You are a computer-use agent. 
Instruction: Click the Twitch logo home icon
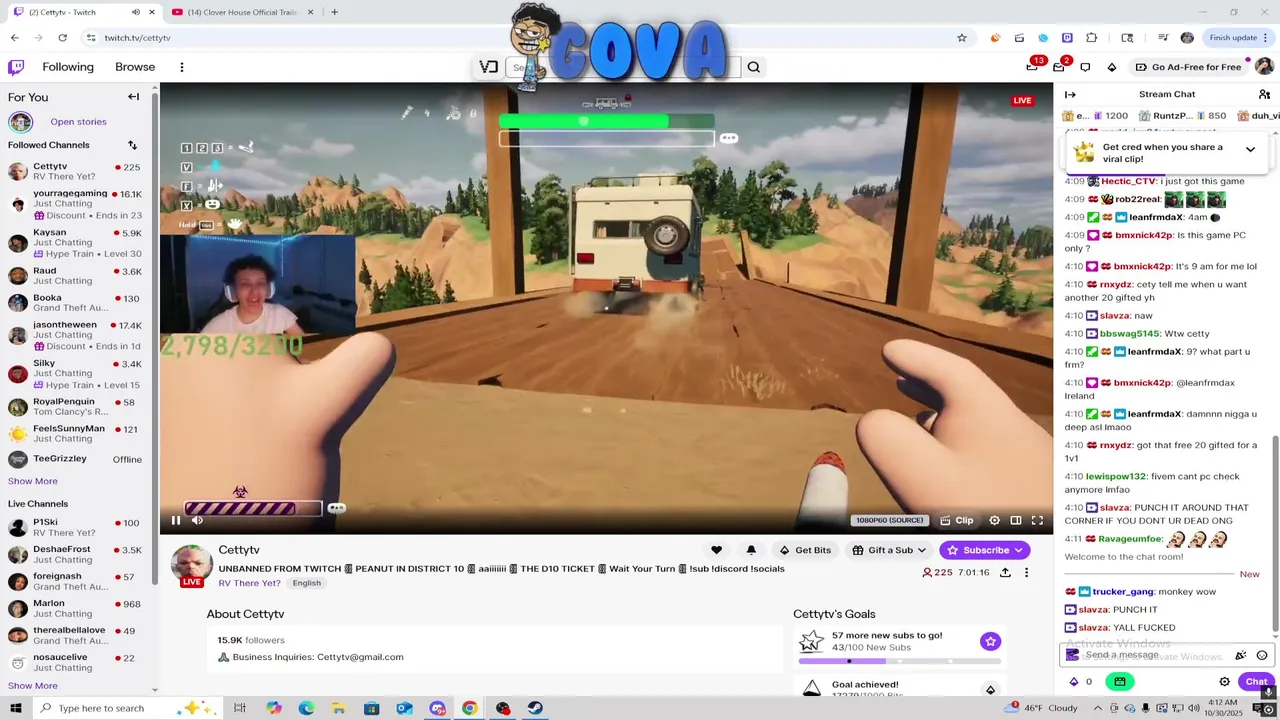point(16,67)
